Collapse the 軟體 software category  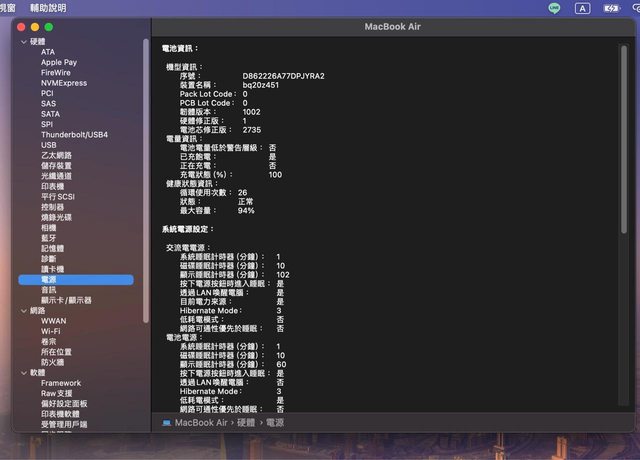24,373
